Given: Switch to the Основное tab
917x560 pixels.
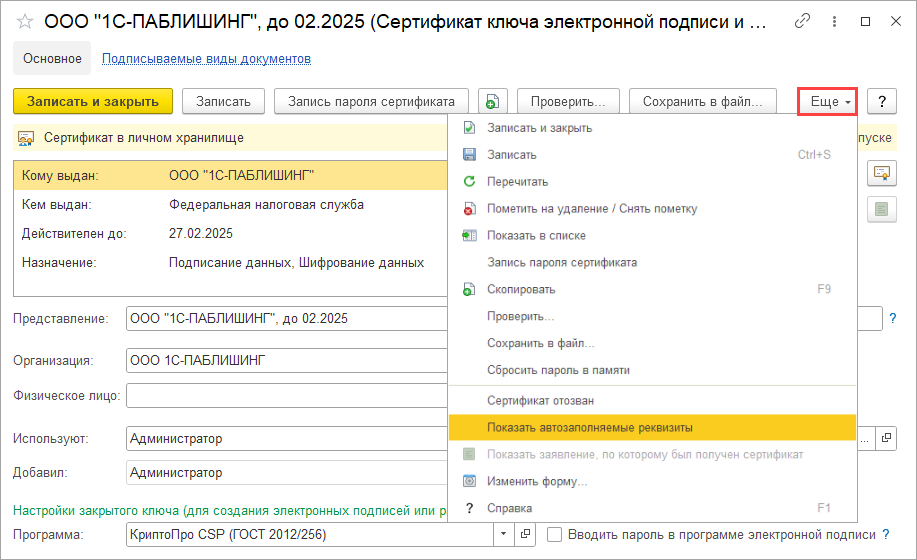Looking at the screenshot, I should (x=52, y=58).
